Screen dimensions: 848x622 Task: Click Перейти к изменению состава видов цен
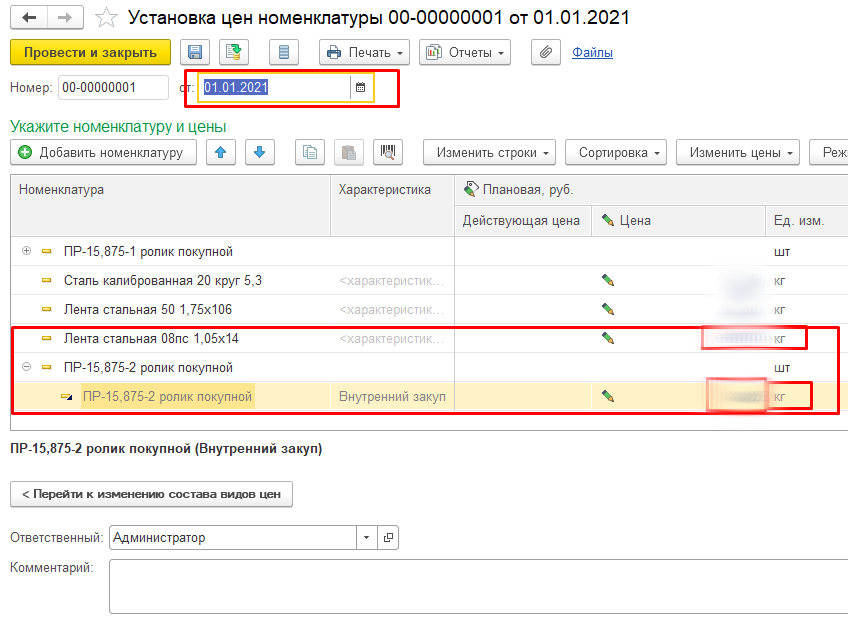pos(151,494)
